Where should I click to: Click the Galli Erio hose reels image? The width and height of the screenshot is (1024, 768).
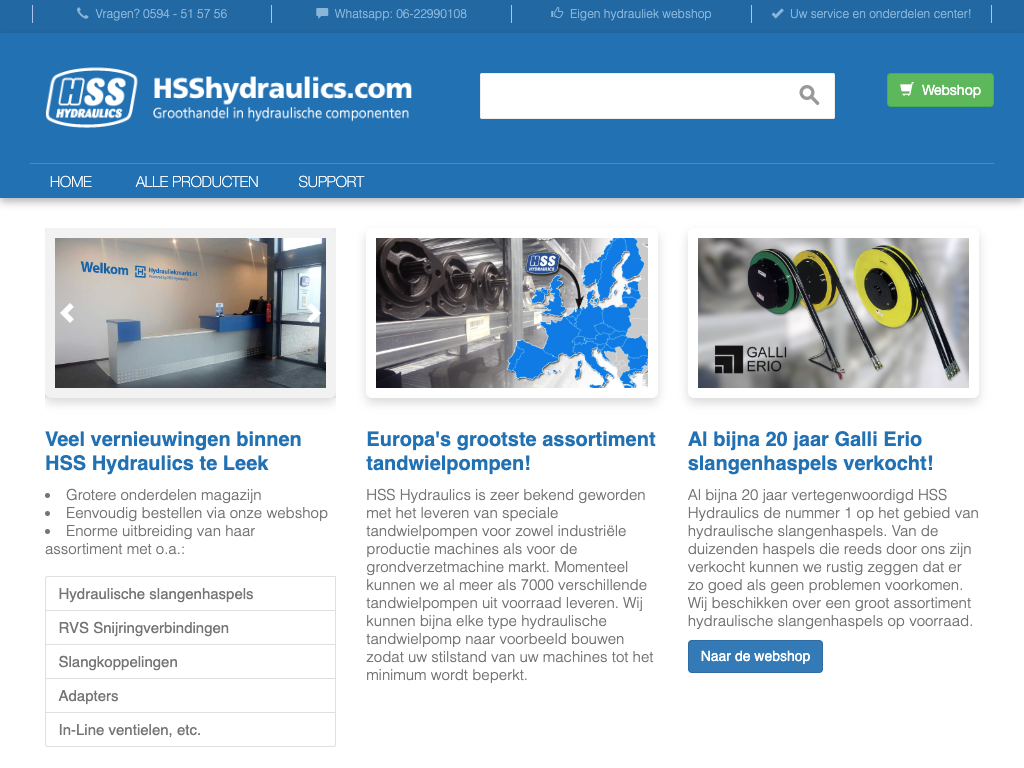point(833,313)
